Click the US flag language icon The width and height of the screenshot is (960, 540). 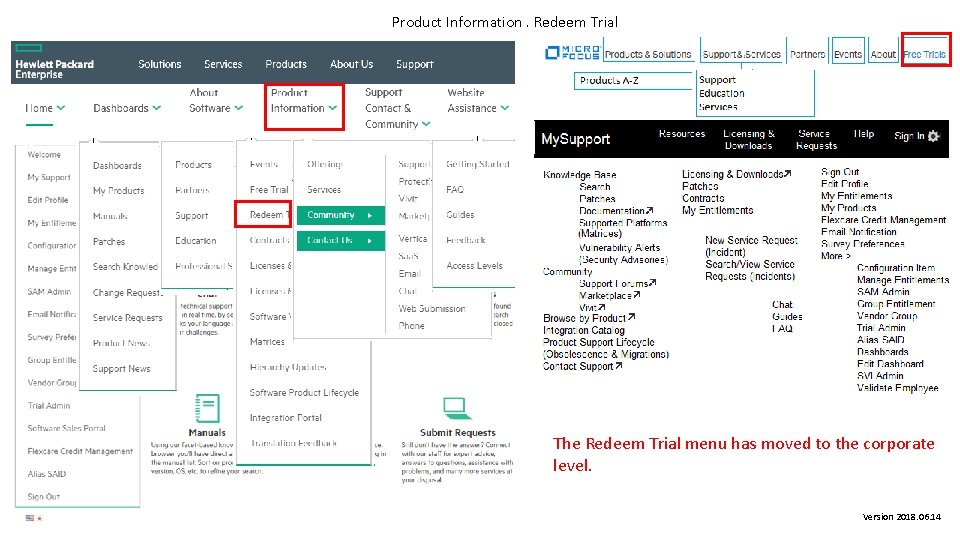coord(30,518)
